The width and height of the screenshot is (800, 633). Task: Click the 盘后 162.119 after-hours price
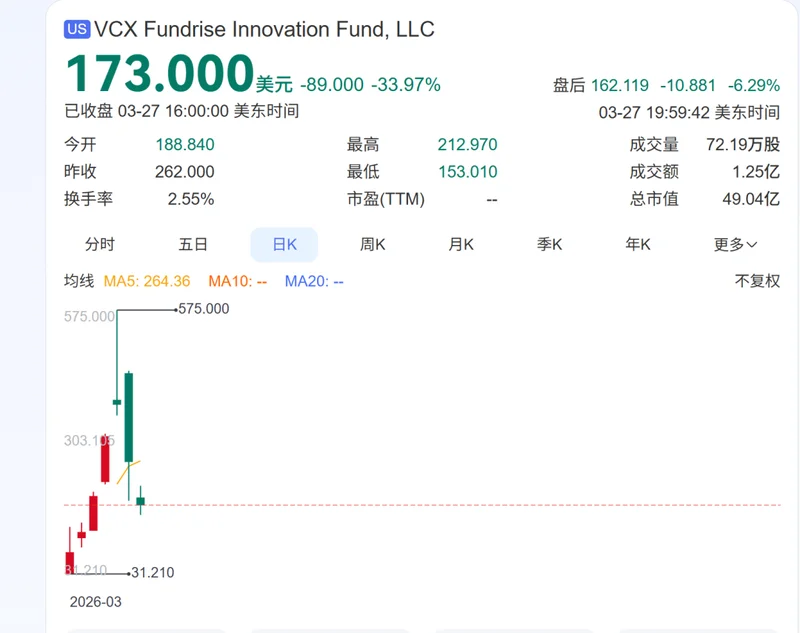(600, 85)
